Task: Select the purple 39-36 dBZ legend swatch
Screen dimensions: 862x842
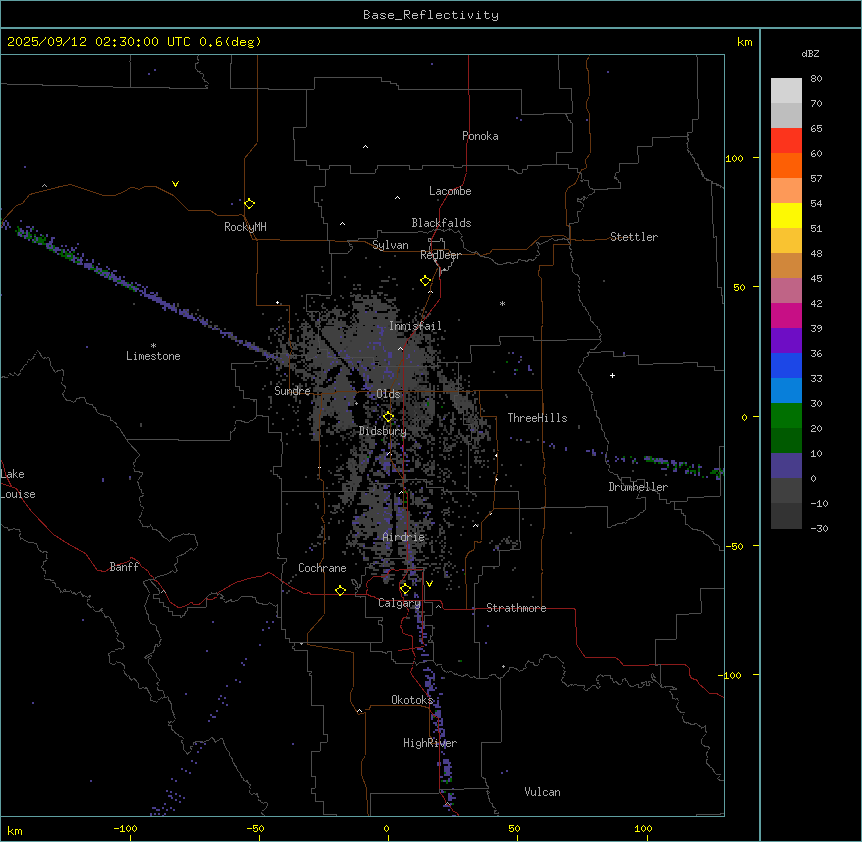Action: [x=786, y=340]
